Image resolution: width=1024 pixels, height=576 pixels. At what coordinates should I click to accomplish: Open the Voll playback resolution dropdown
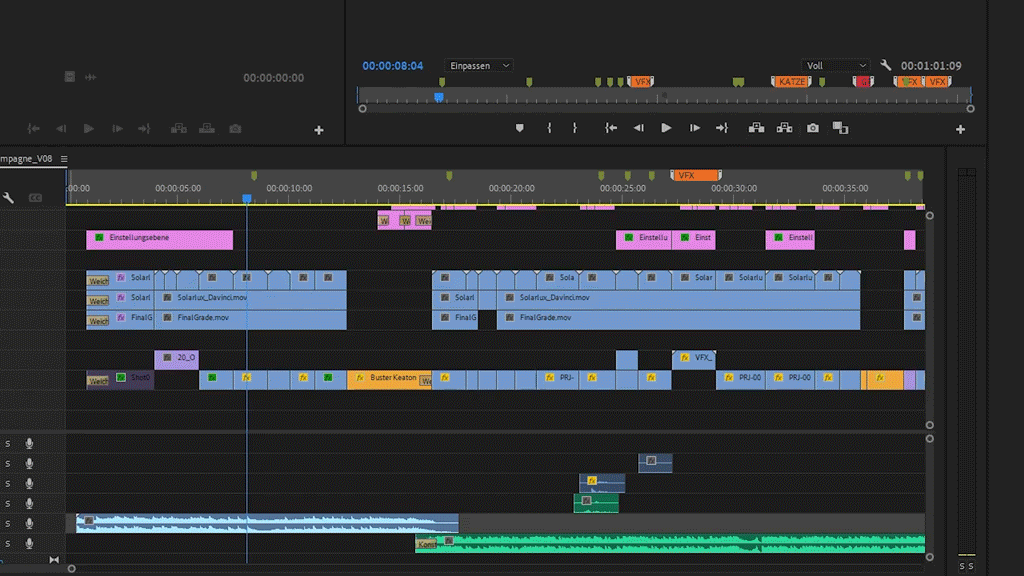pyautogui.click(x=836, y=66)
